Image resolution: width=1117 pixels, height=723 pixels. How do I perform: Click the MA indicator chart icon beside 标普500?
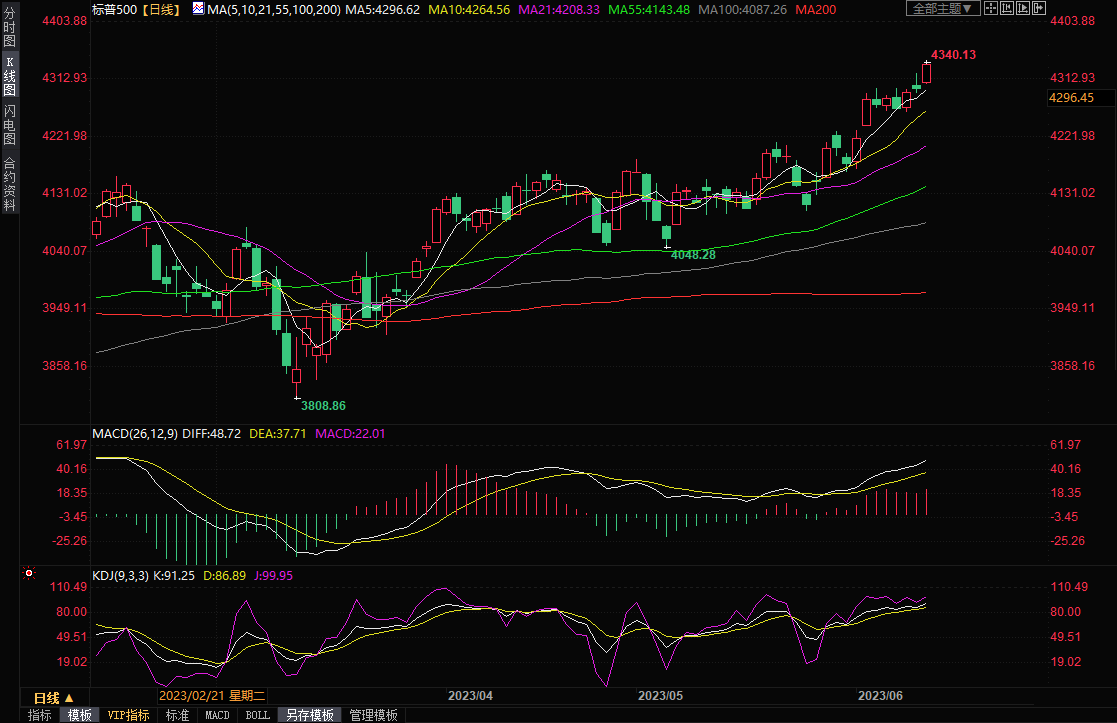tap(198, 9)
